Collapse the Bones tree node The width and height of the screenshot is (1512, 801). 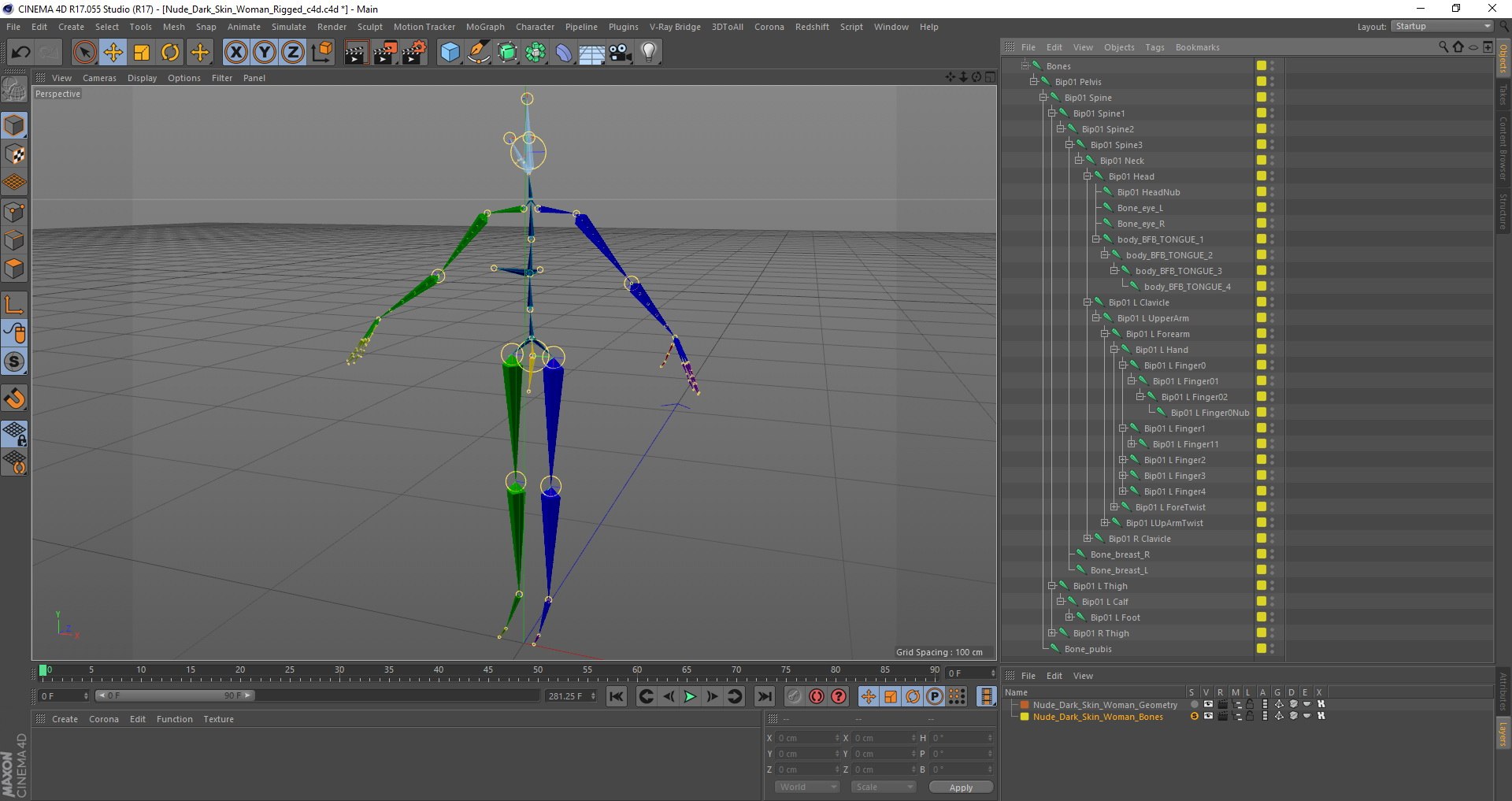[1025, 66]
